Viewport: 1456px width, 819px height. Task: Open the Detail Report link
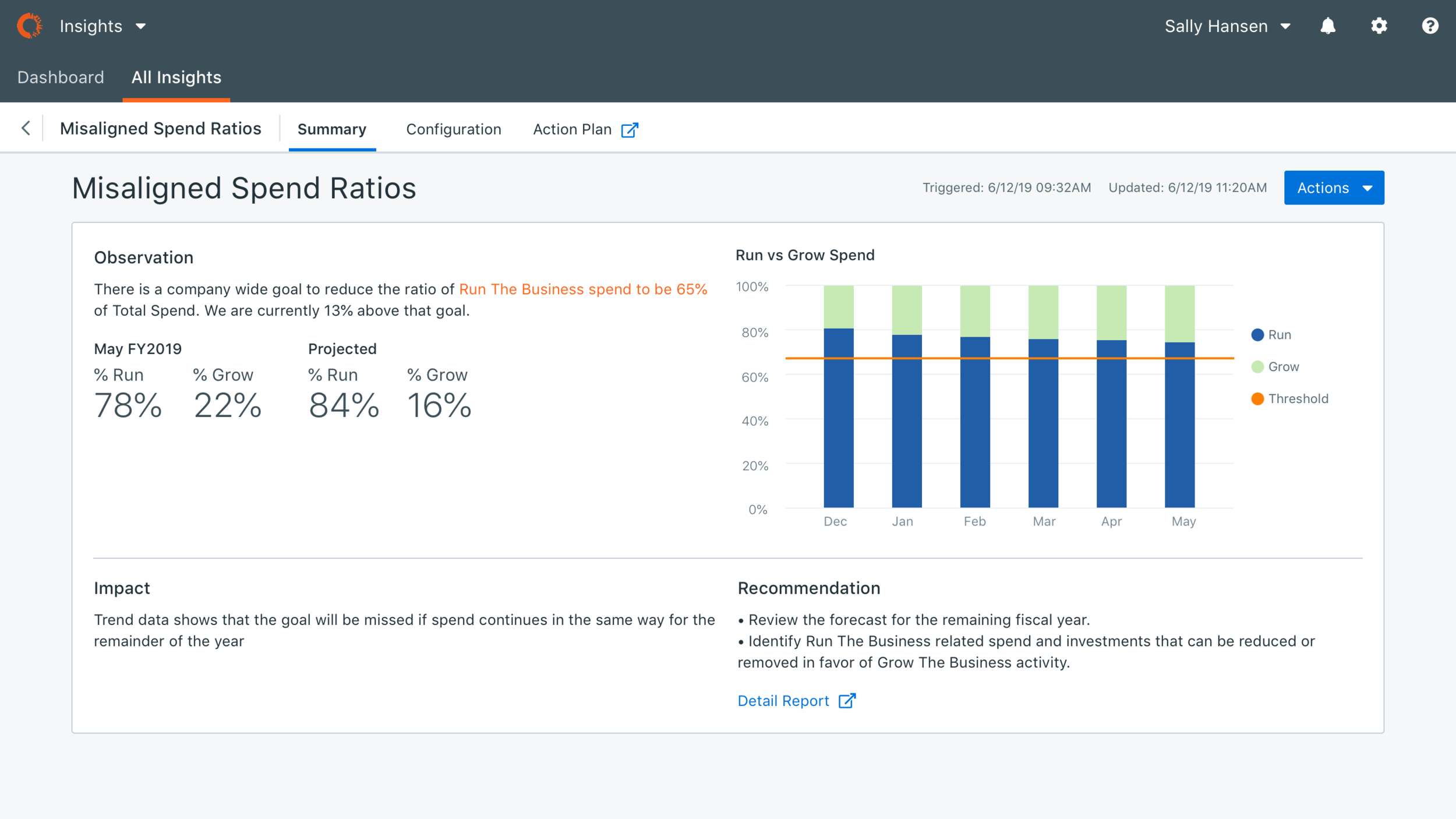[783, 701]
